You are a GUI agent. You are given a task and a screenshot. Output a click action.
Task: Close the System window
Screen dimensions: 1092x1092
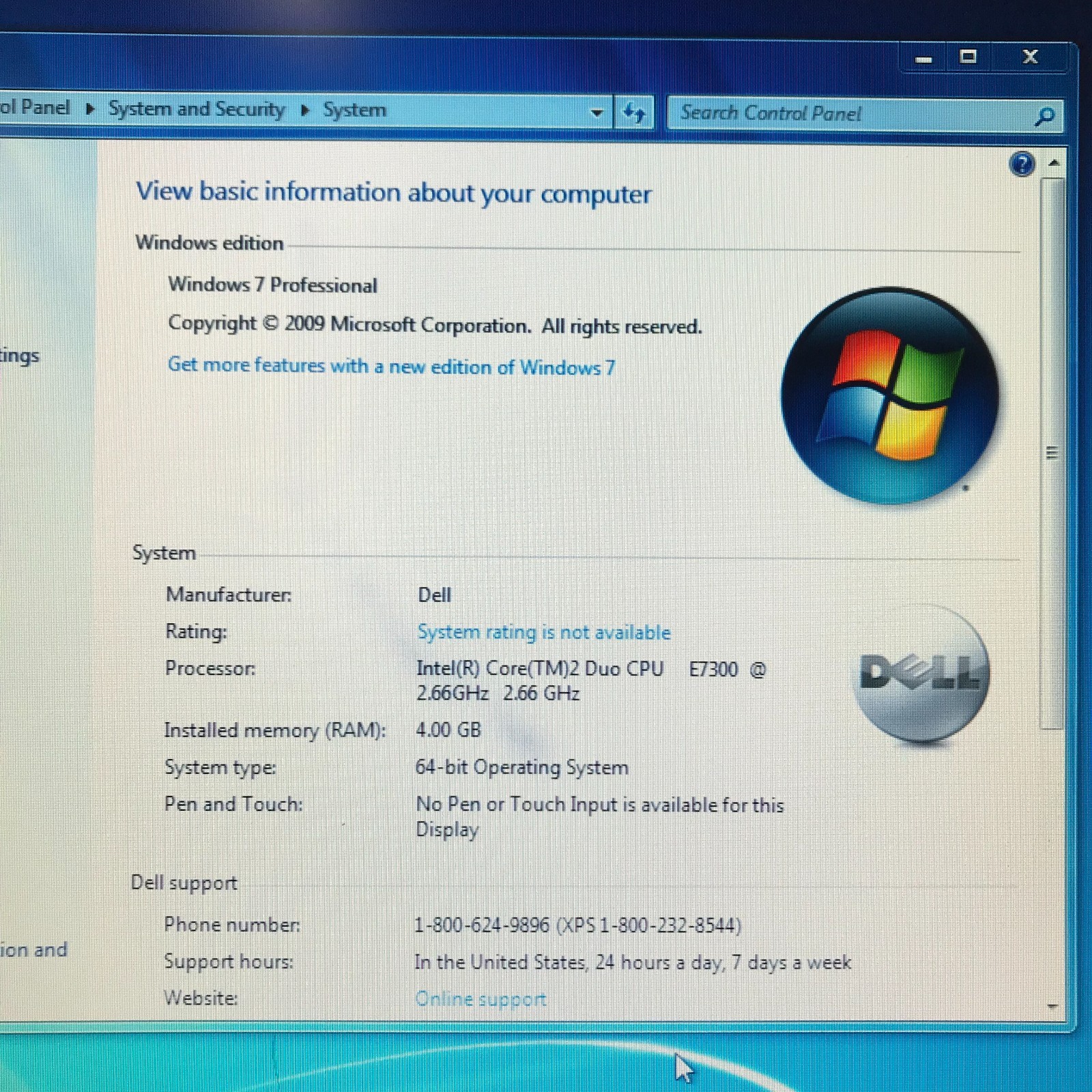click(1030, 57)
